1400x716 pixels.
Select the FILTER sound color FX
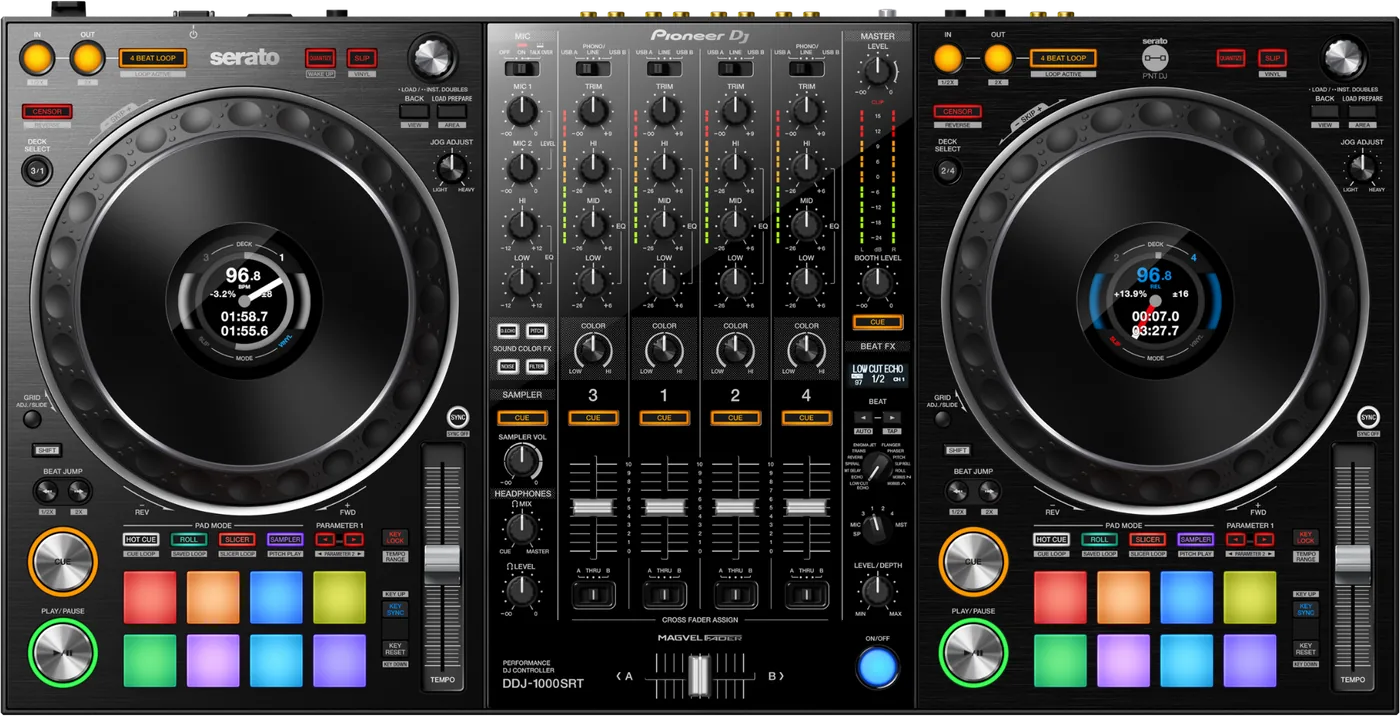pos(537,367)
